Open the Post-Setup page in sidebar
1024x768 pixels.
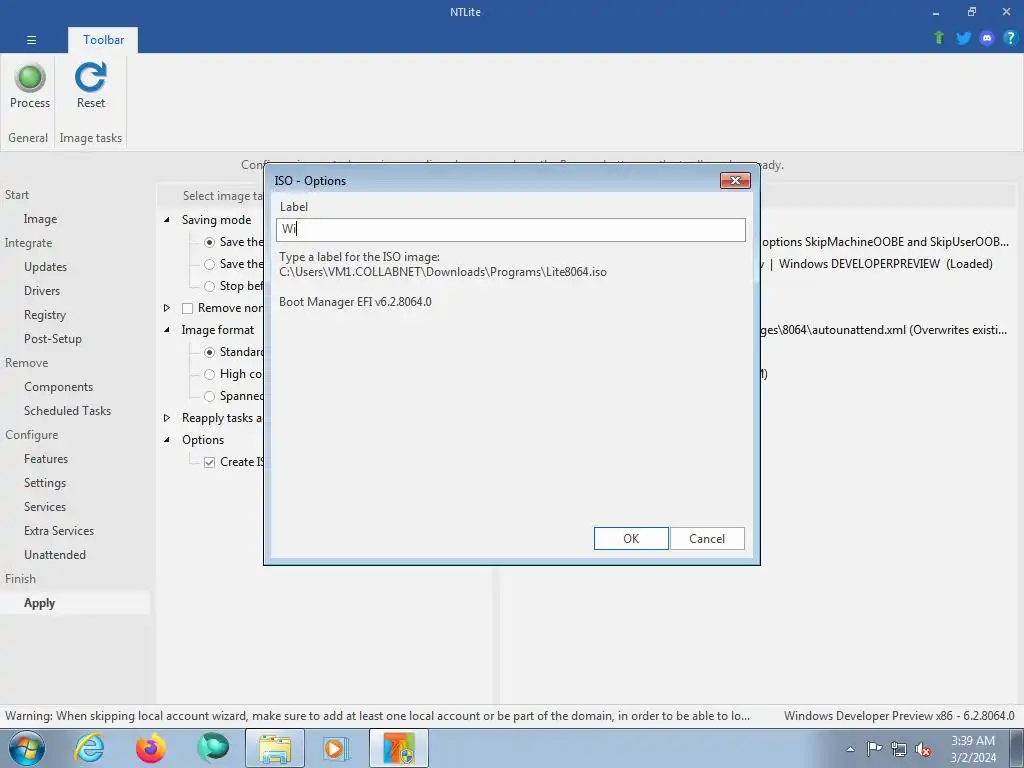tap(53, 339)
